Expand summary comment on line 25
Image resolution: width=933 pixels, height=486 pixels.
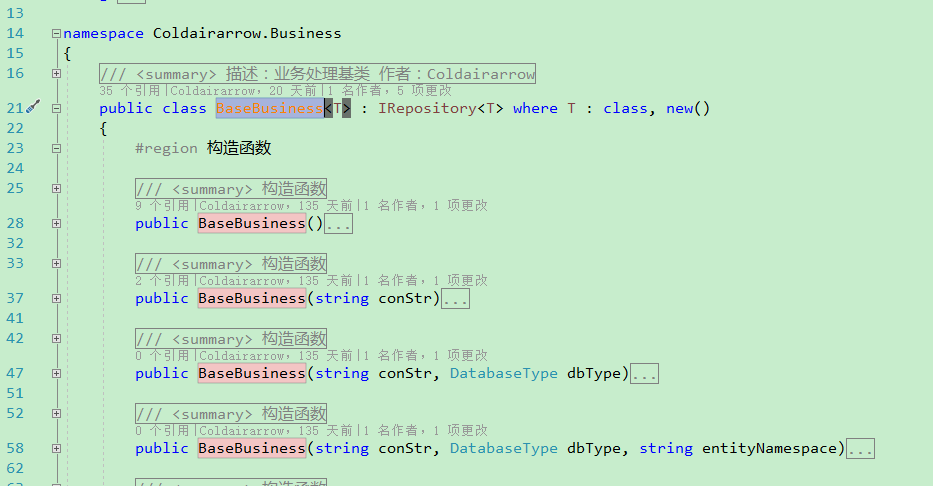point(56,189)
